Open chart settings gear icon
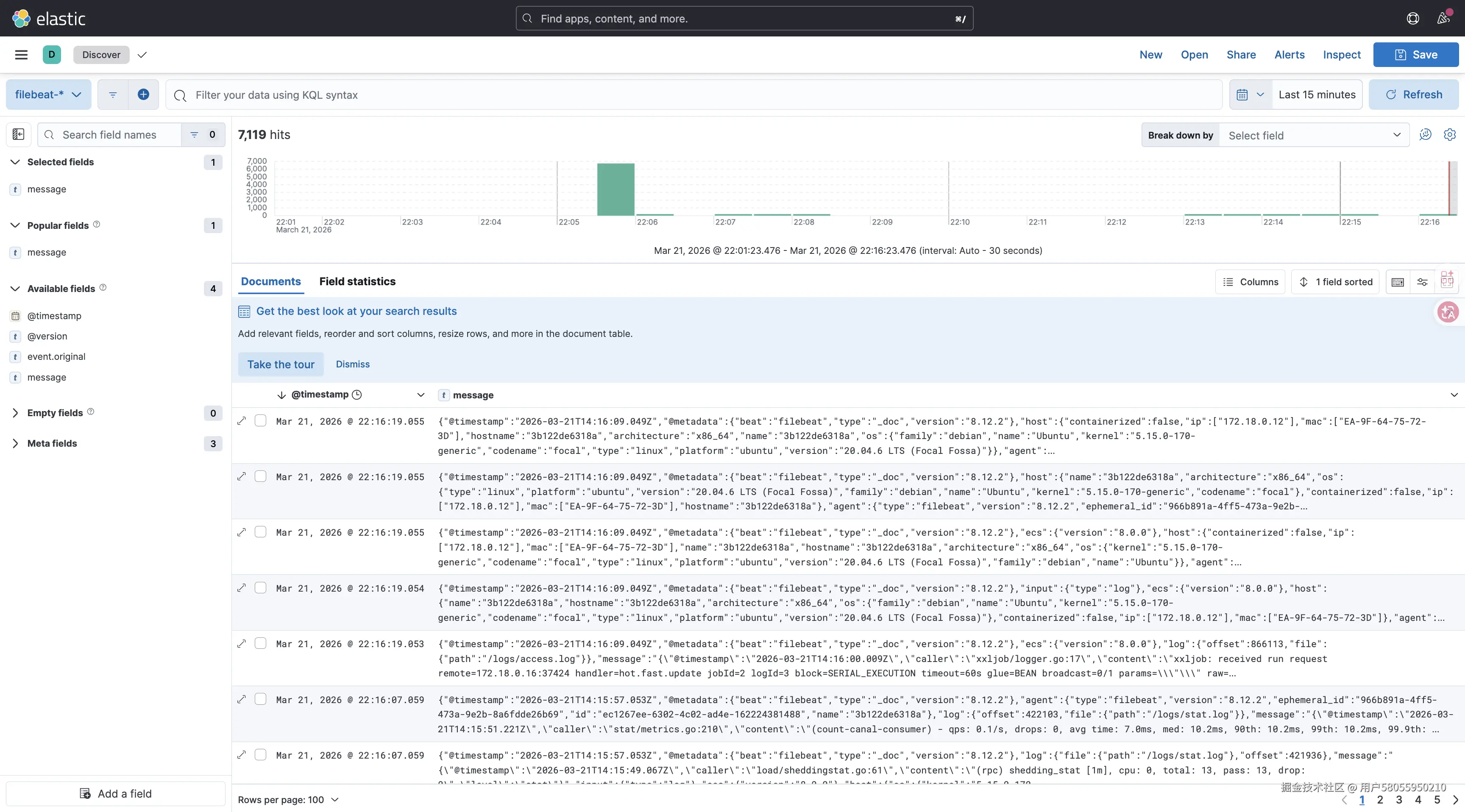Screen dimensions: 1465x812 tap(1449, 135)
